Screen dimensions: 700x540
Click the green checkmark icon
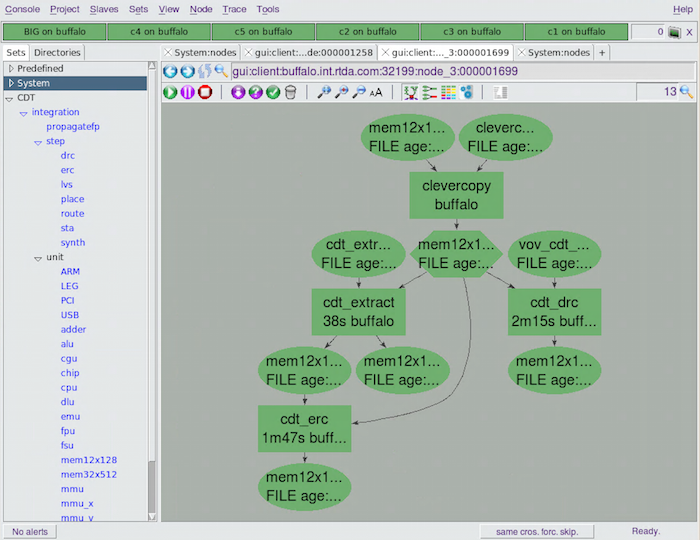pos(273,92)
